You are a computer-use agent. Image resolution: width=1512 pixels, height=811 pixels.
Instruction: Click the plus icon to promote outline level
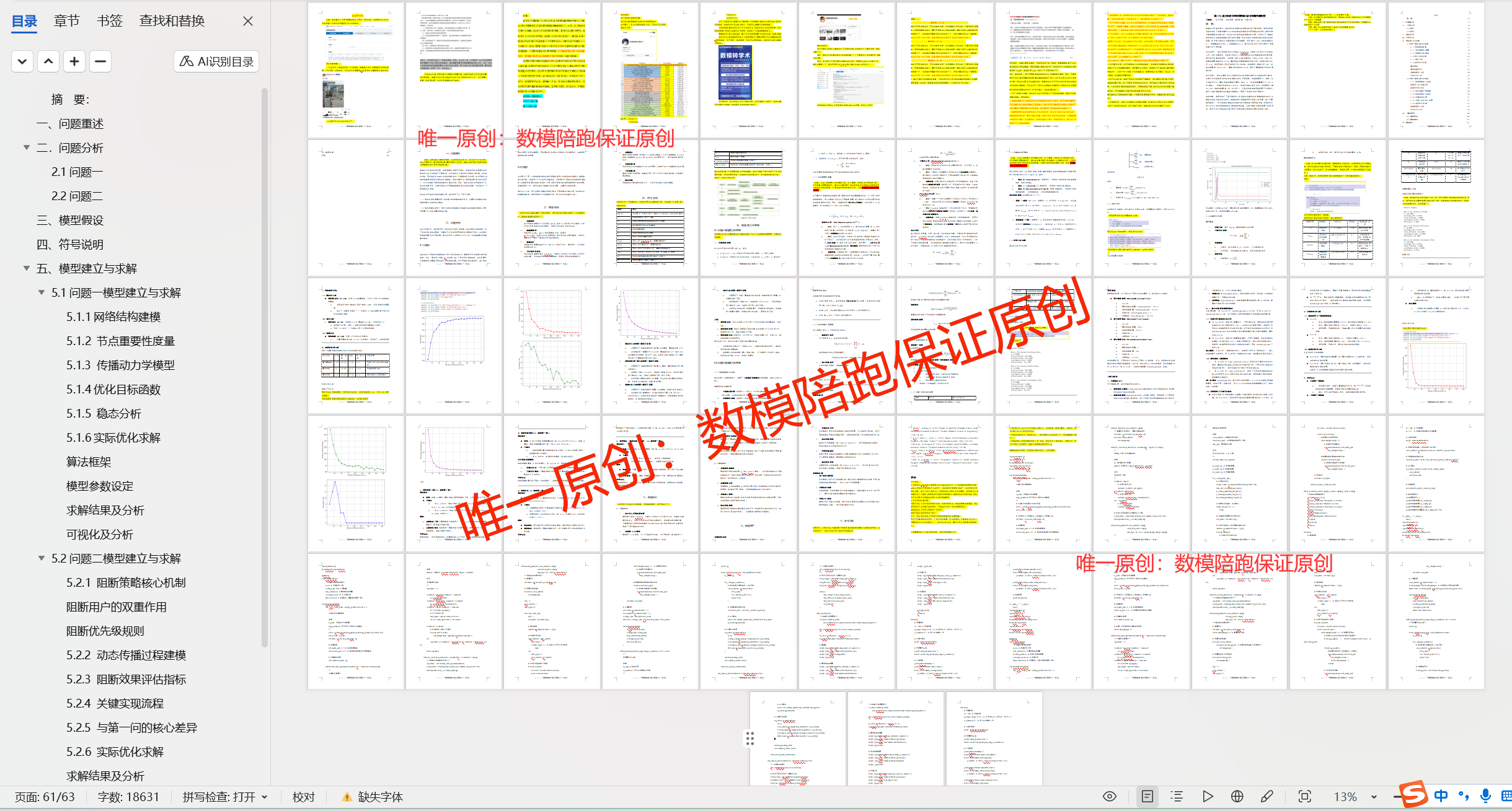coord(74,61)
